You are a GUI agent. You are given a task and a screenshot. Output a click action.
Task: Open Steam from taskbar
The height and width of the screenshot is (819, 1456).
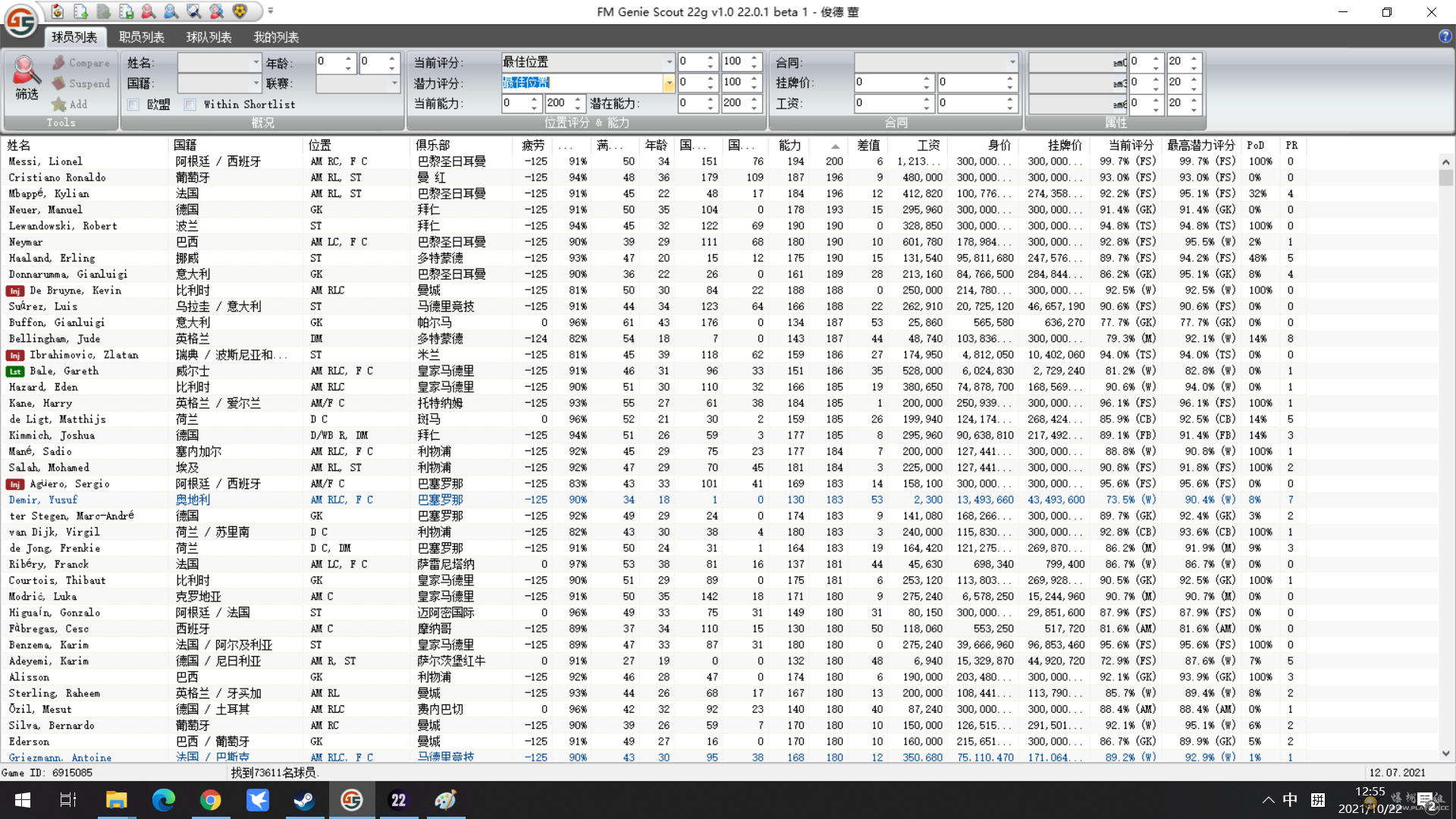(304, 800)
